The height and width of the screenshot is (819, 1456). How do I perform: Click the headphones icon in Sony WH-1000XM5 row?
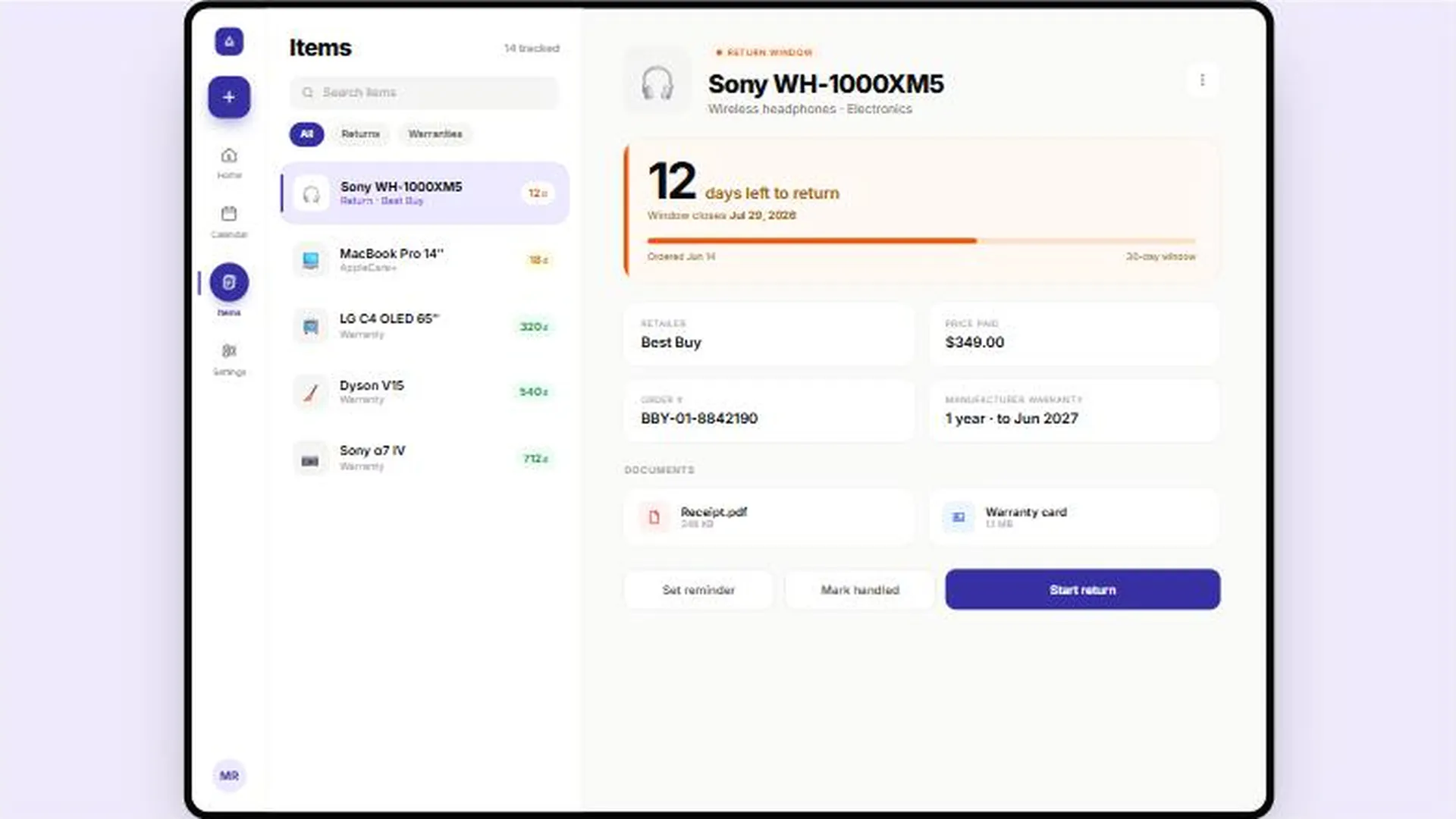click(x=311, y=194)
